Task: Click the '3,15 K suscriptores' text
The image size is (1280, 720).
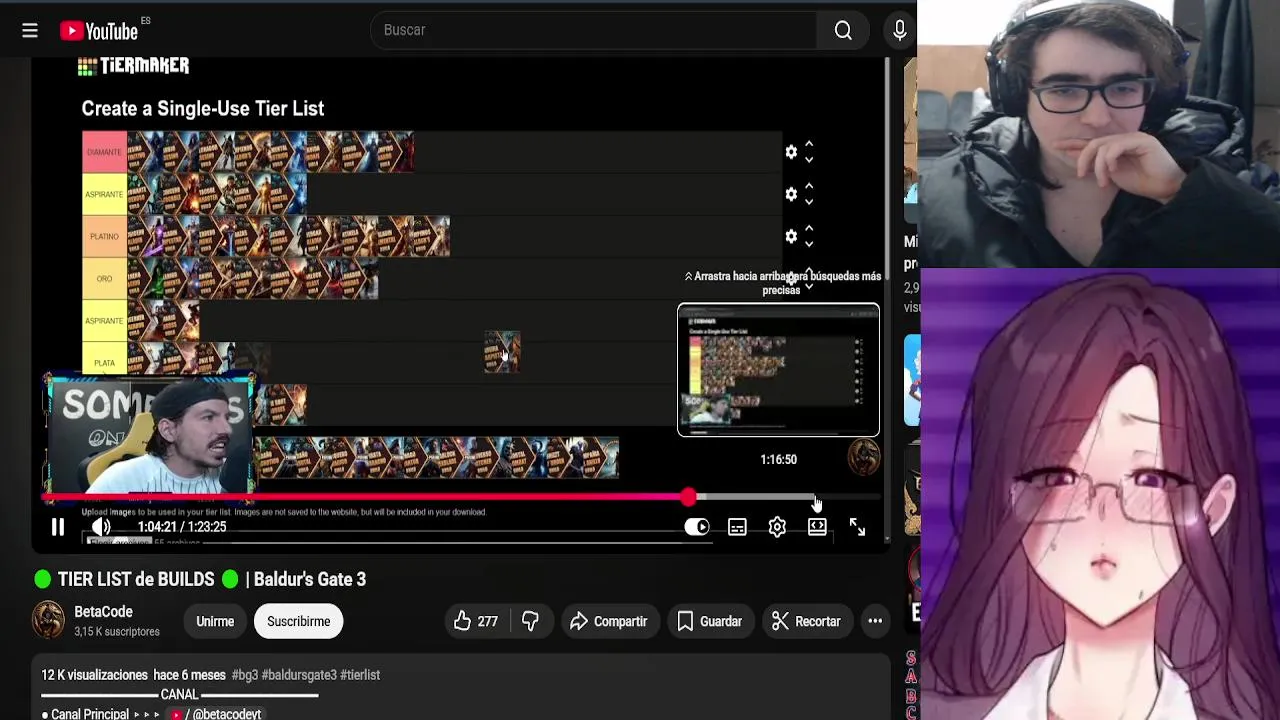Action: coord(117,632)
